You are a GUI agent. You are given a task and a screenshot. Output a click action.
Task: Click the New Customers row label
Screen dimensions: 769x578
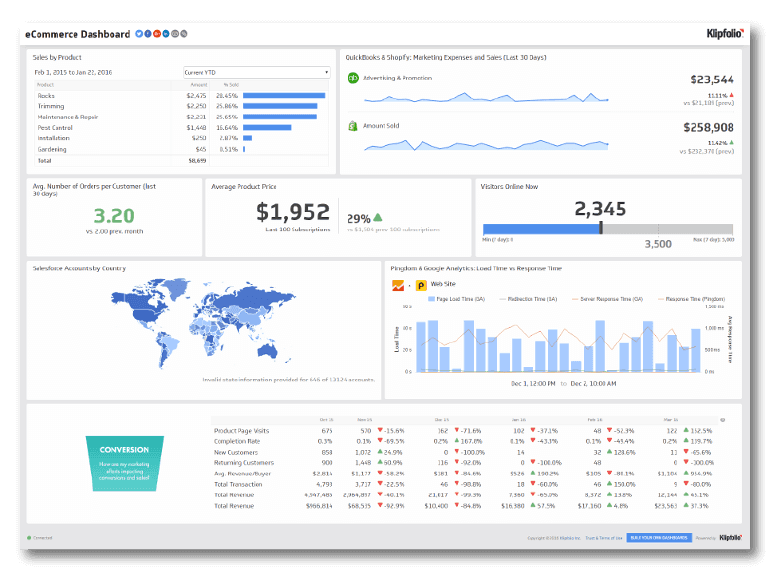click(x=236, y=452)
